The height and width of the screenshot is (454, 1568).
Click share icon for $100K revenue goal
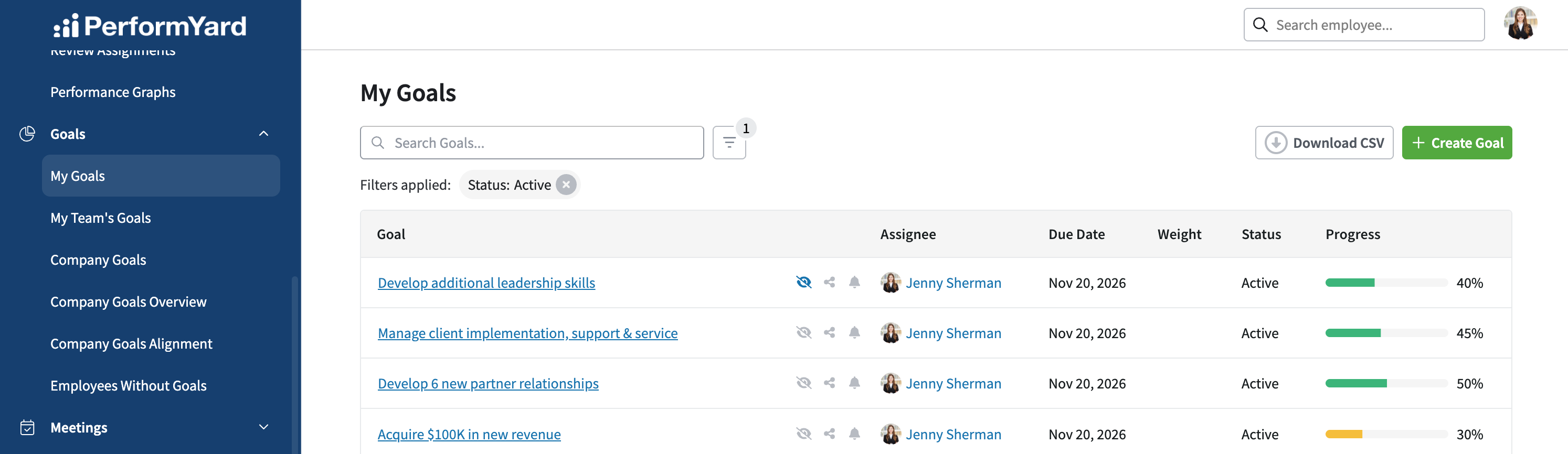click(x=829, y=434)
